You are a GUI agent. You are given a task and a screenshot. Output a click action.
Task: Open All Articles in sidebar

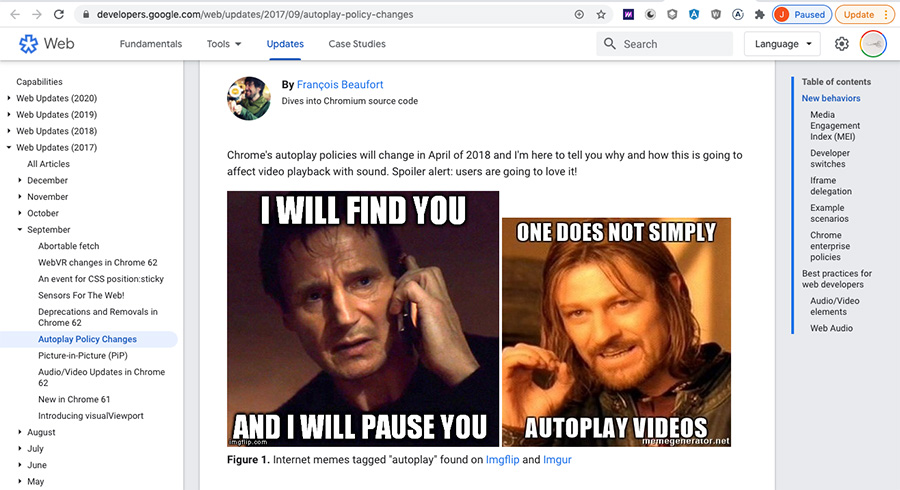tap(48, 164)
